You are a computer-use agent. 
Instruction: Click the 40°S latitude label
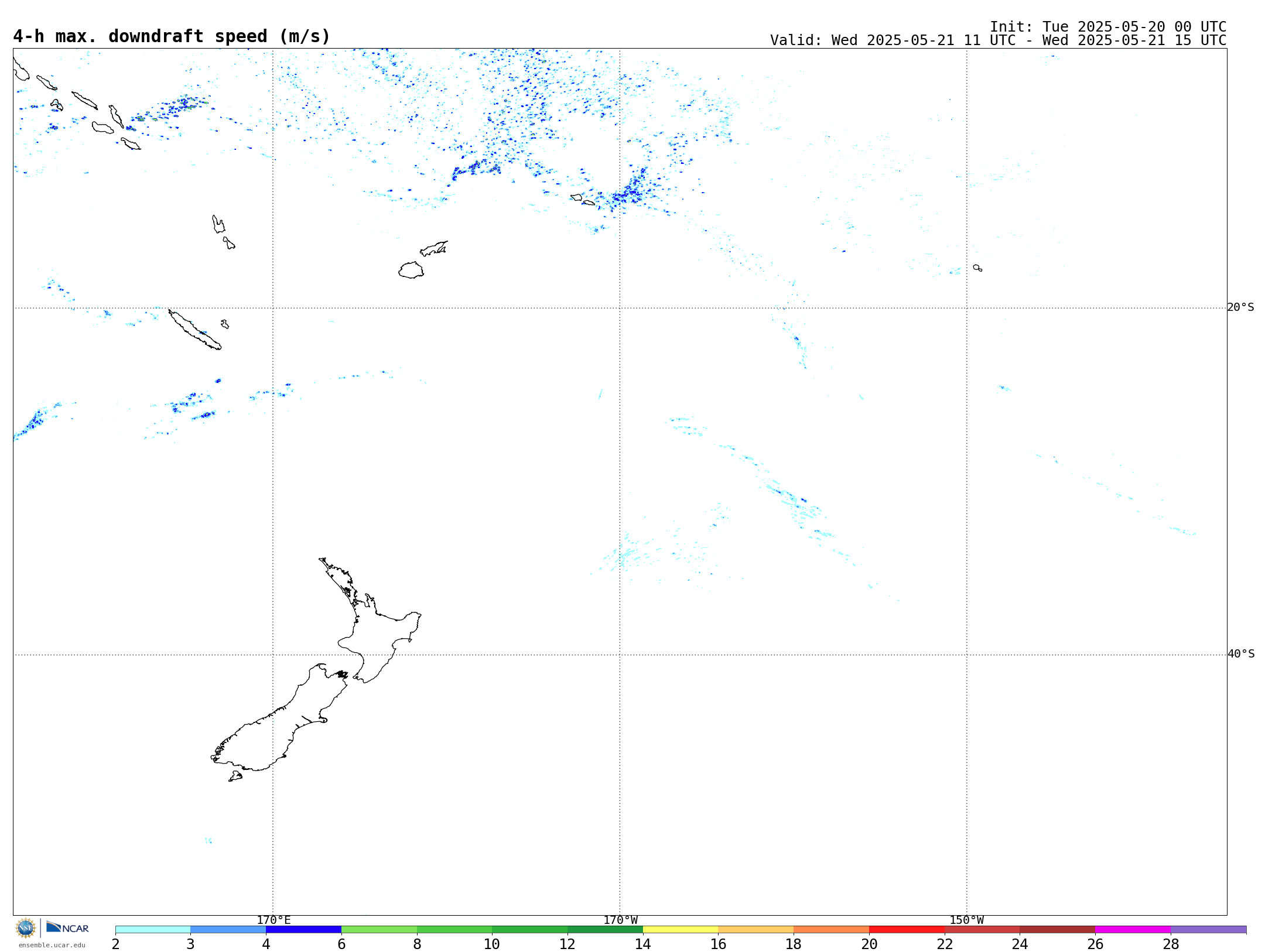pos(1240,654)
